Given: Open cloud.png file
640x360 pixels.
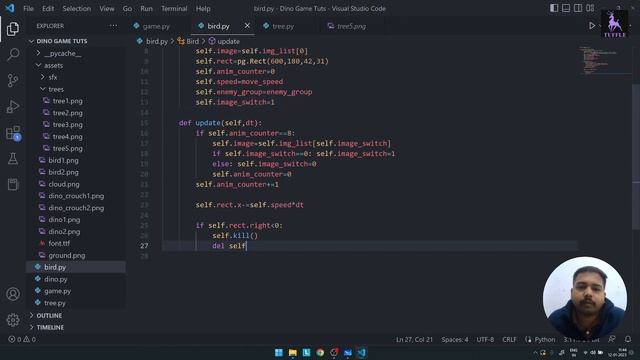Looking at the screenshot, I should click(64, 184).
